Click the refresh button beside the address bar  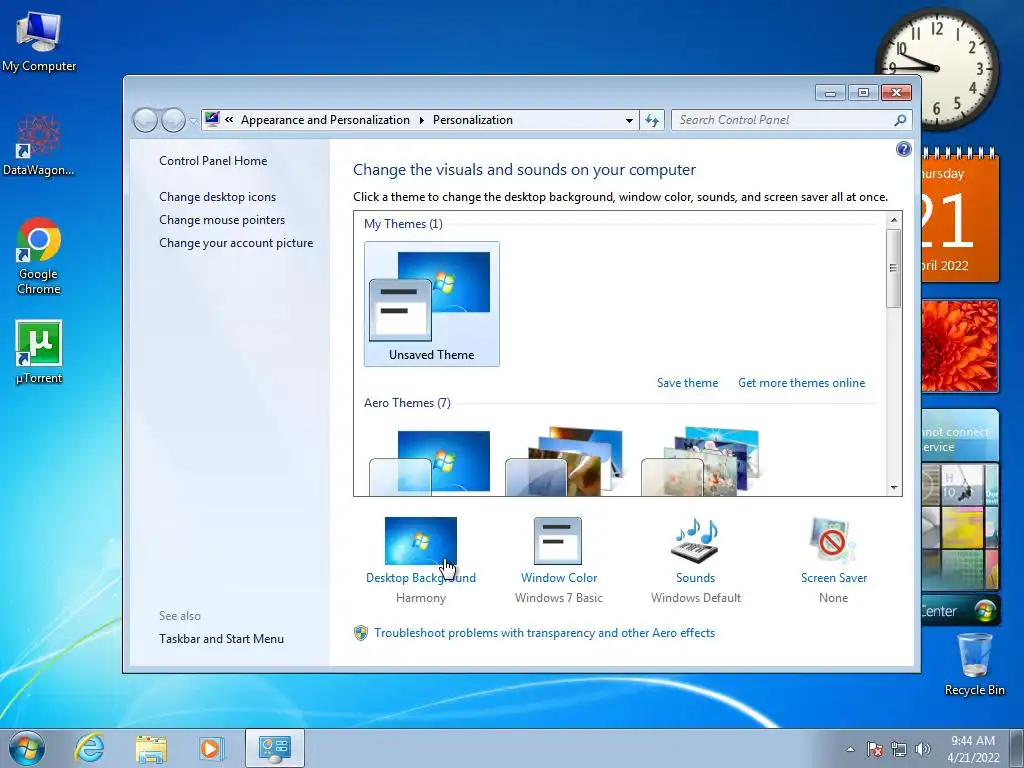point(652,120)
